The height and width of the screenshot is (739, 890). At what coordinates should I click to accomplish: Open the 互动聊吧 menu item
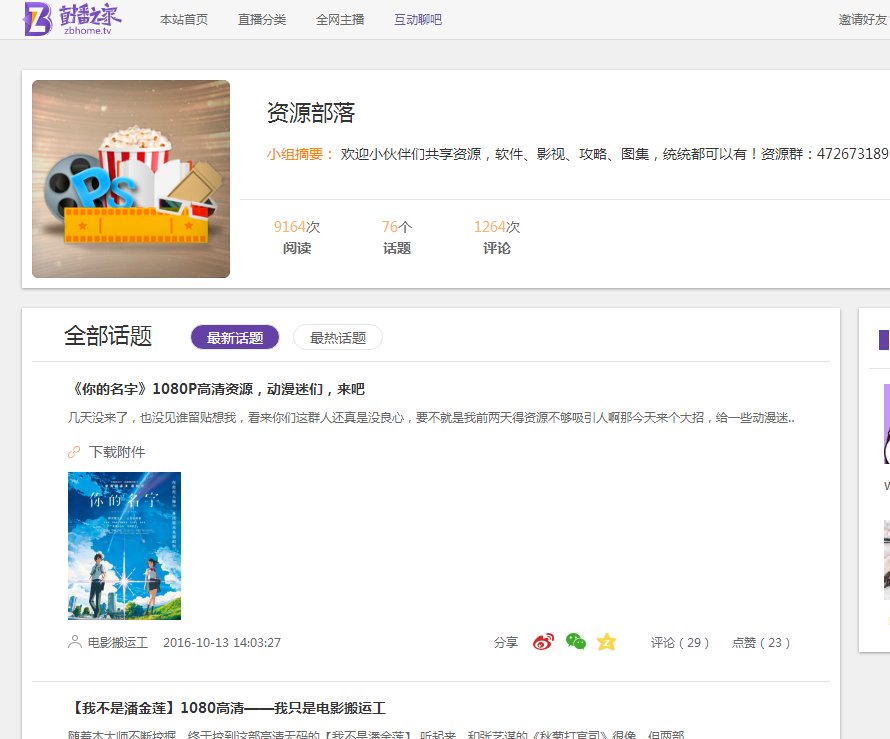(x=417, y=18)
